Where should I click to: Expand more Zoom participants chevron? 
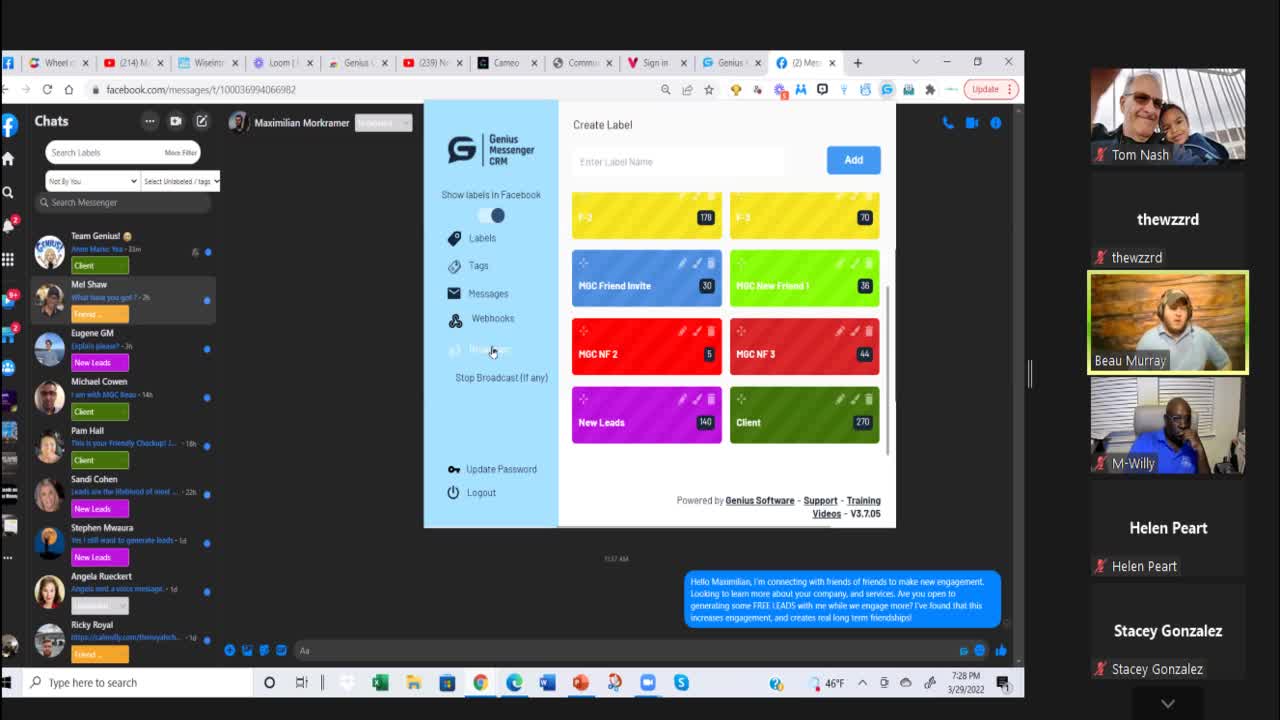point(1167,704)
